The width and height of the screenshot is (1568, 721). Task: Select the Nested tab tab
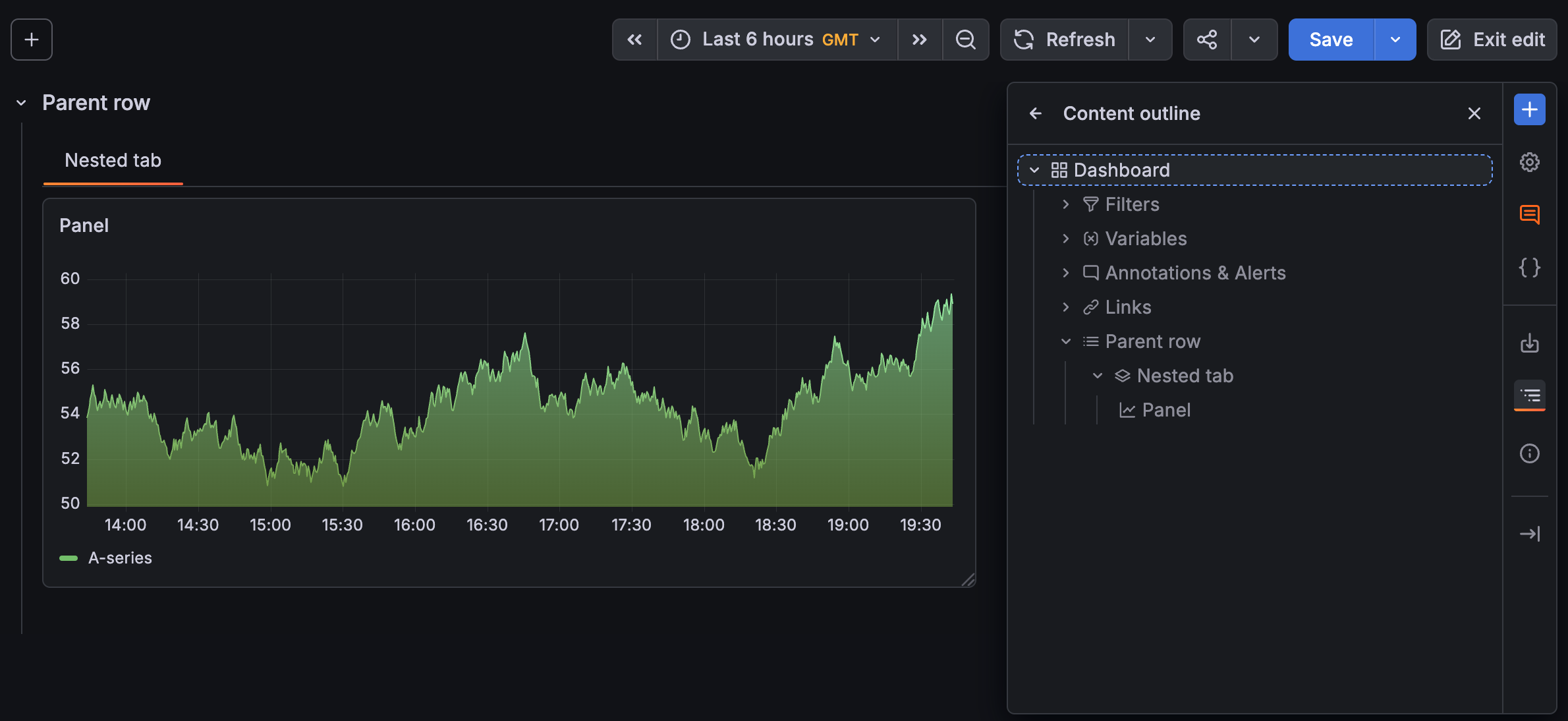click(x=113, y=160)
